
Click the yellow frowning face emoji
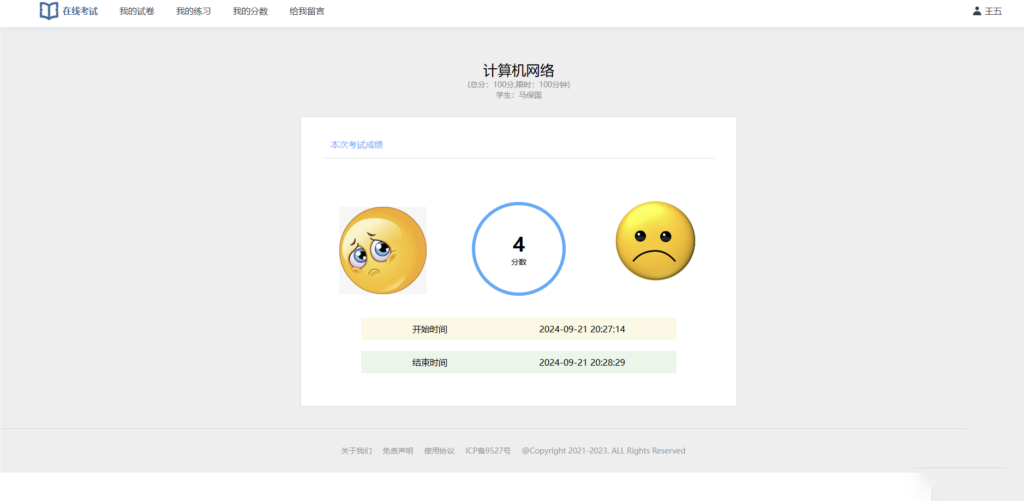[655, 241]
